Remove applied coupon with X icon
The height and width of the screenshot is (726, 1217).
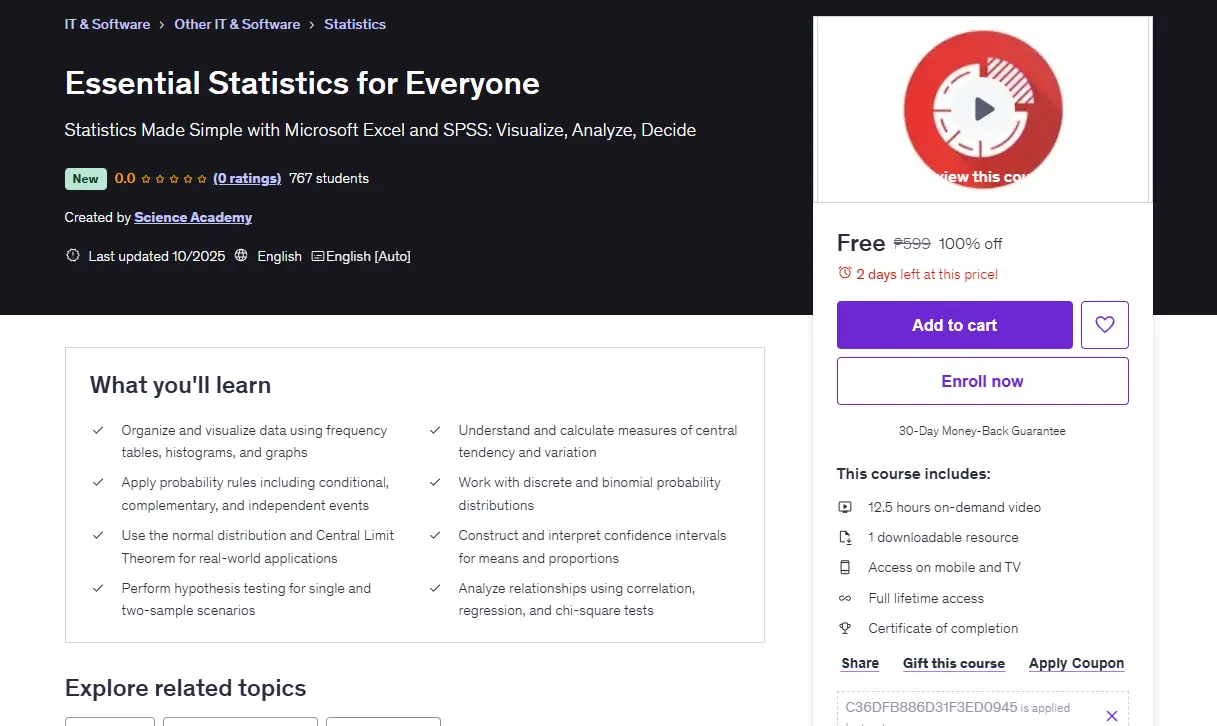pyautogui.click(x=1112, y=716)
